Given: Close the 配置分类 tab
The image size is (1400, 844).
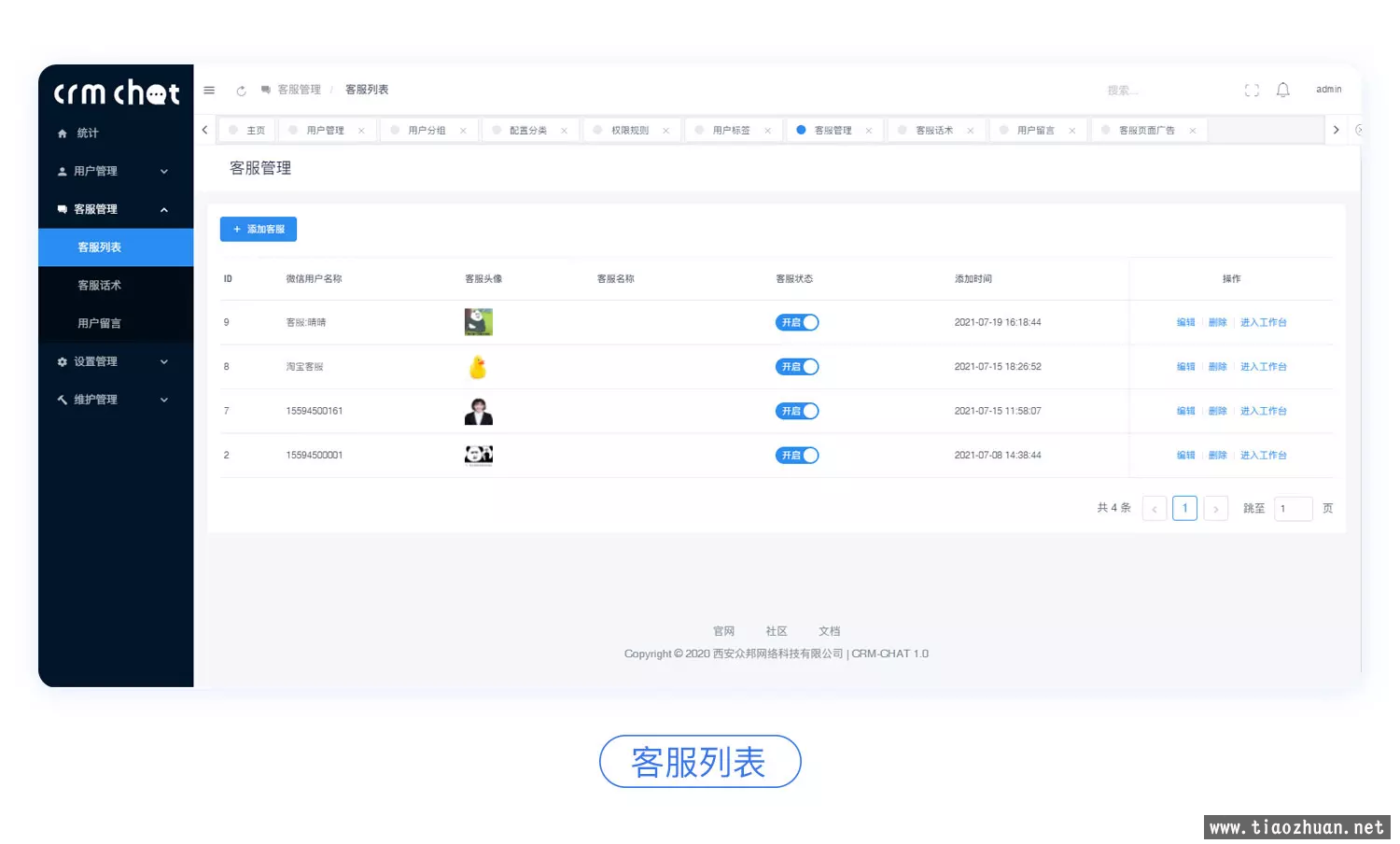Looking at the screenshot, I should click(x=565, y=131).
